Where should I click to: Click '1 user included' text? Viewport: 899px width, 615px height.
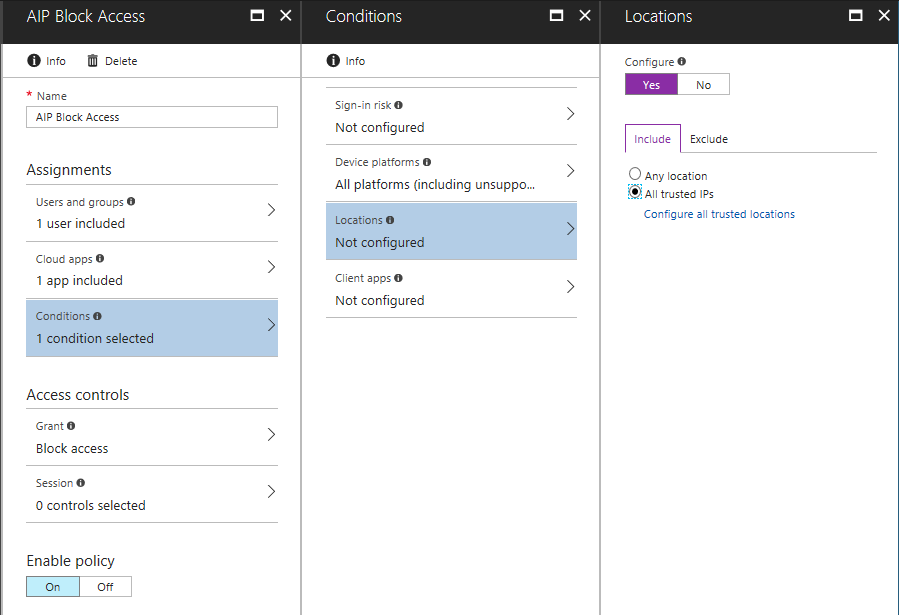click(x=80, y=224)
